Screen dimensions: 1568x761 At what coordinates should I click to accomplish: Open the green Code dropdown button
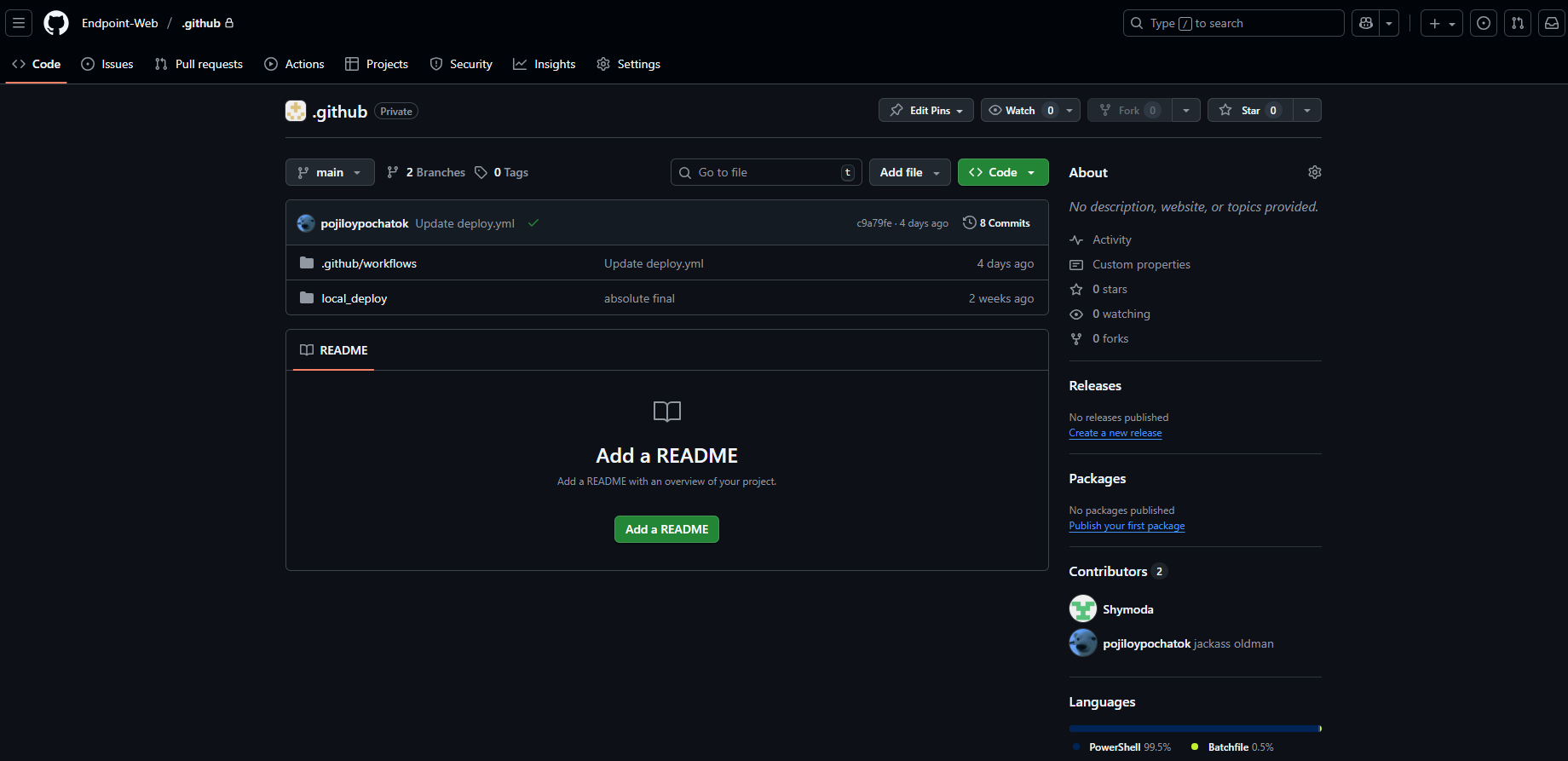point(1003,172)
